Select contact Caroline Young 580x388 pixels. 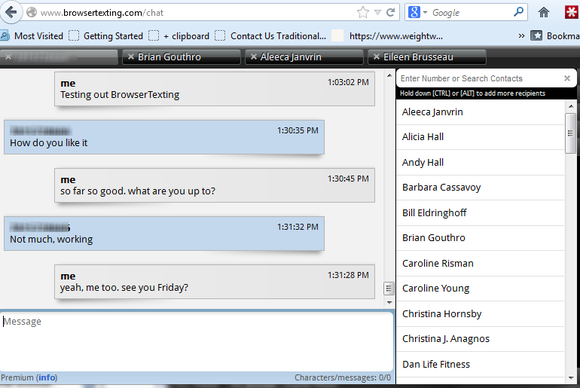(480, 289)
